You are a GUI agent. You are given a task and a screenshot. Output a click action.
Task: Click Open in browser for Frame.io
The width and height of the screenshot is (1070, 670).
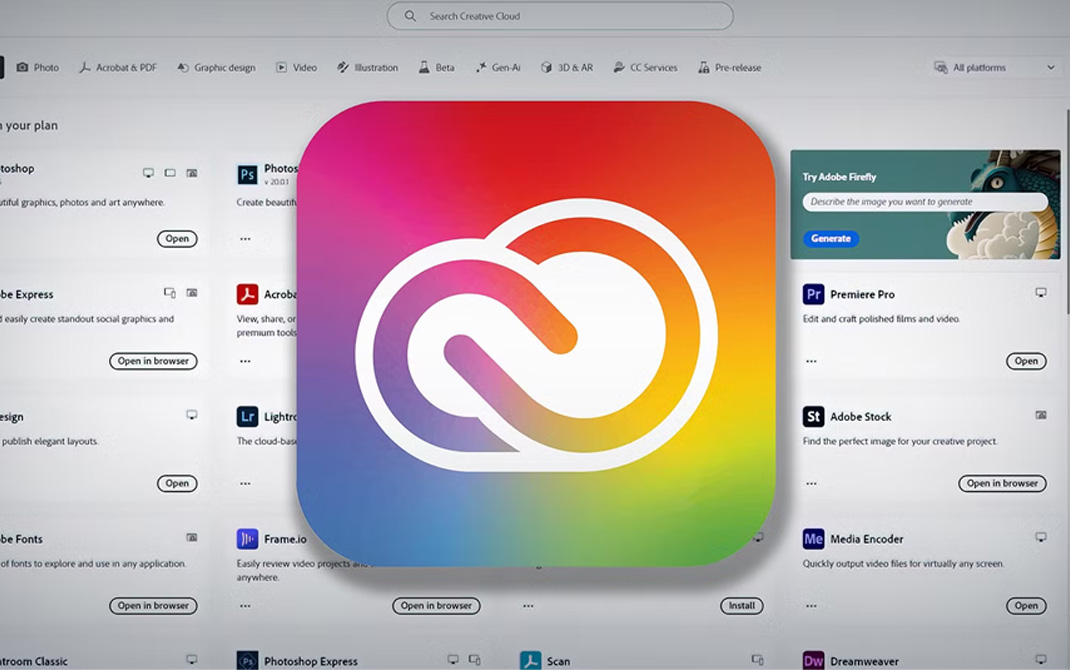(x=436, y=605)
